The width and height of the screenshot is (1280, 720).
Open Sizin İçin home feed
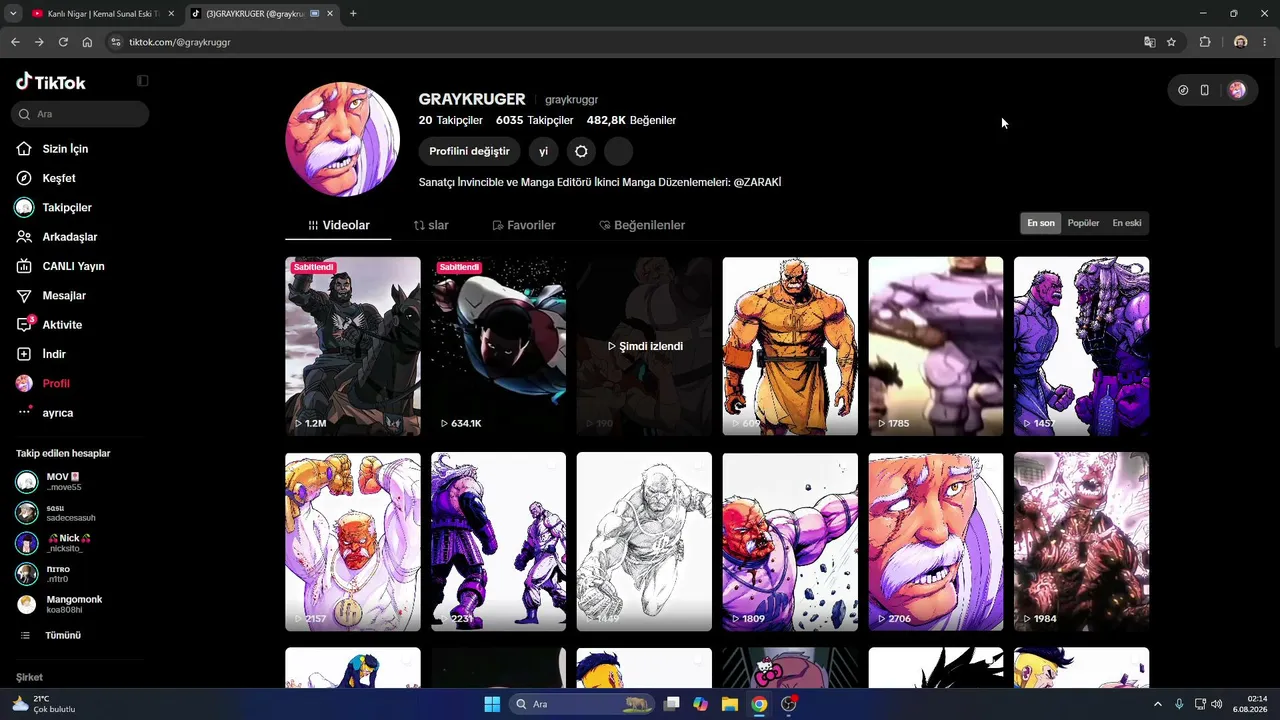66,149
